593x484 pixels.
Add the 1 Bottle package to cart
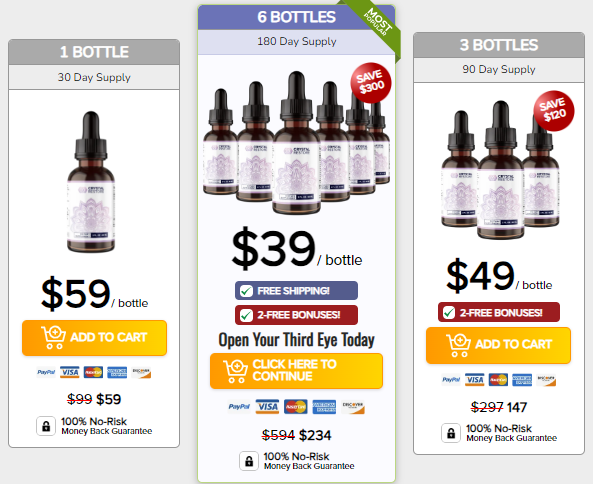coord(95,338)
